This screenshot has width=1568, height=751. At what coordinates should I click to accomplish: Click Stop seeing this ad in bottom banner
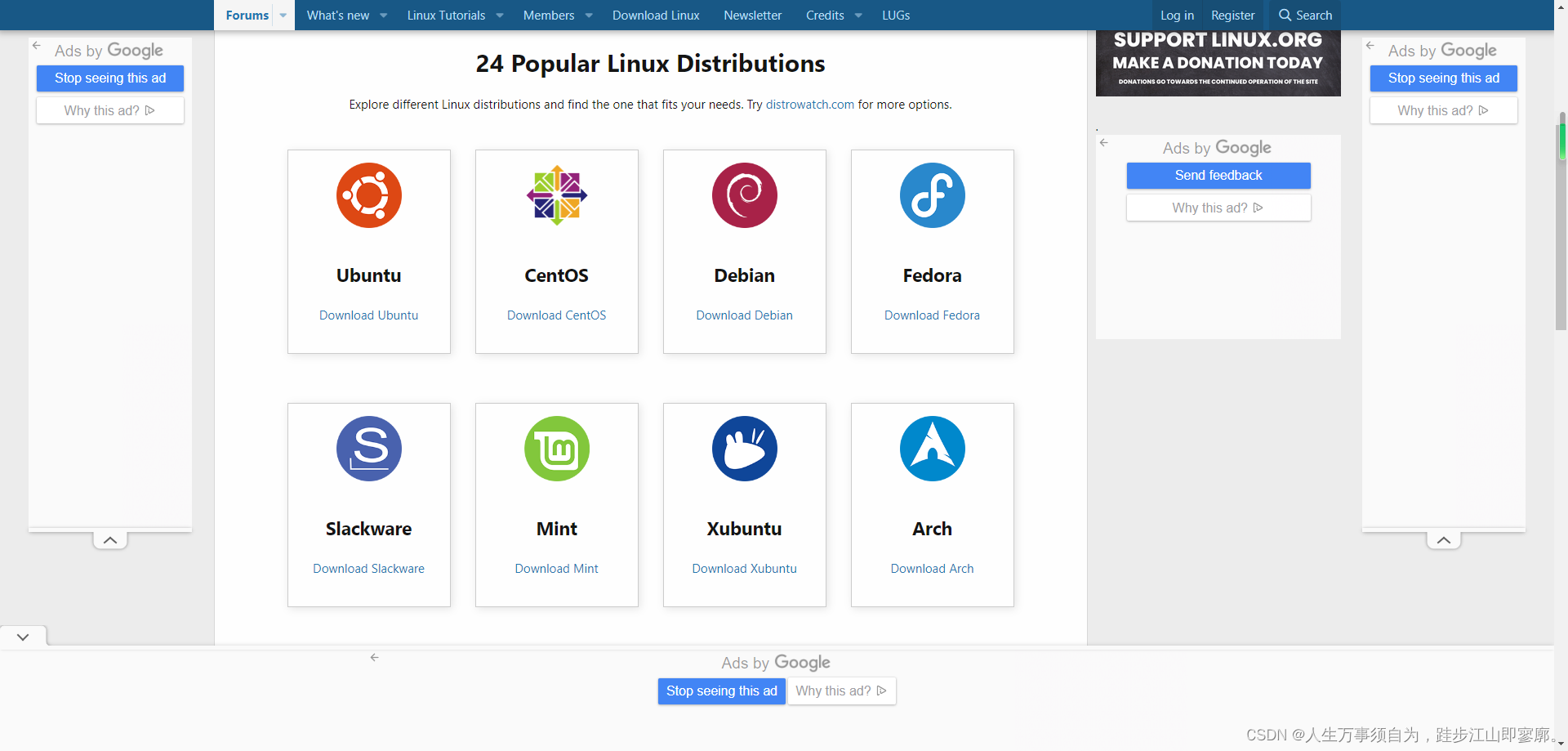point(722,691)
